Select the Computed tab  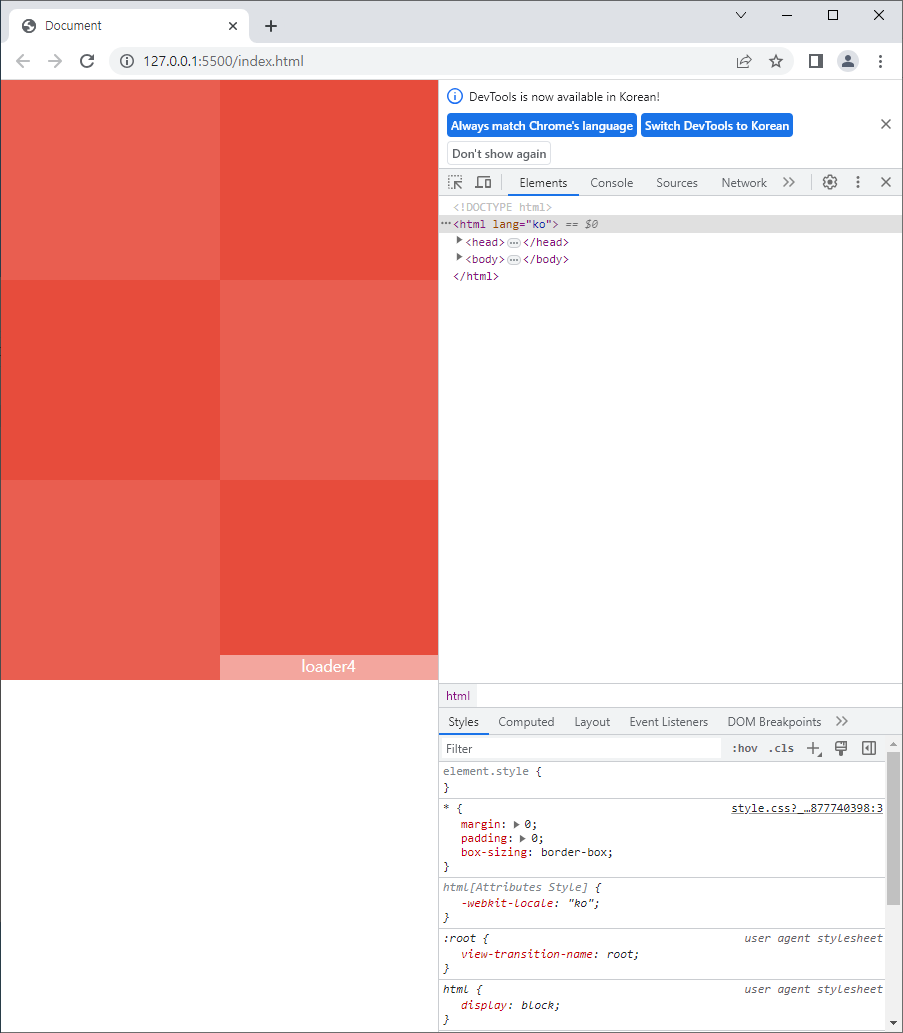pyautogui.click(x=526, y=722)
